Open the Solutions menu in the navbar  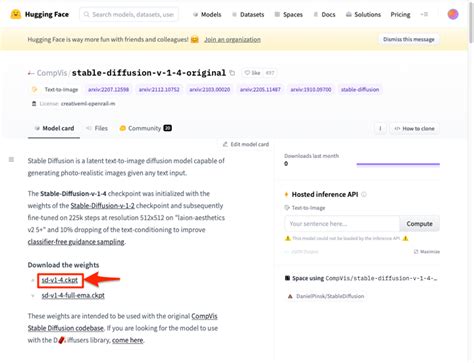(363, 14)
